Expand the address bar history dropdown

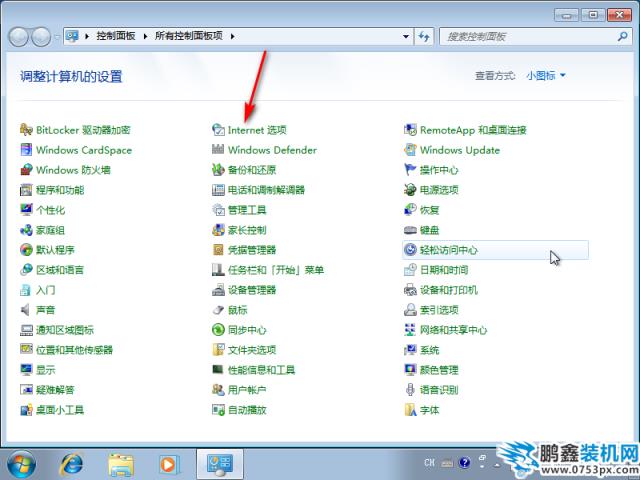406,36
